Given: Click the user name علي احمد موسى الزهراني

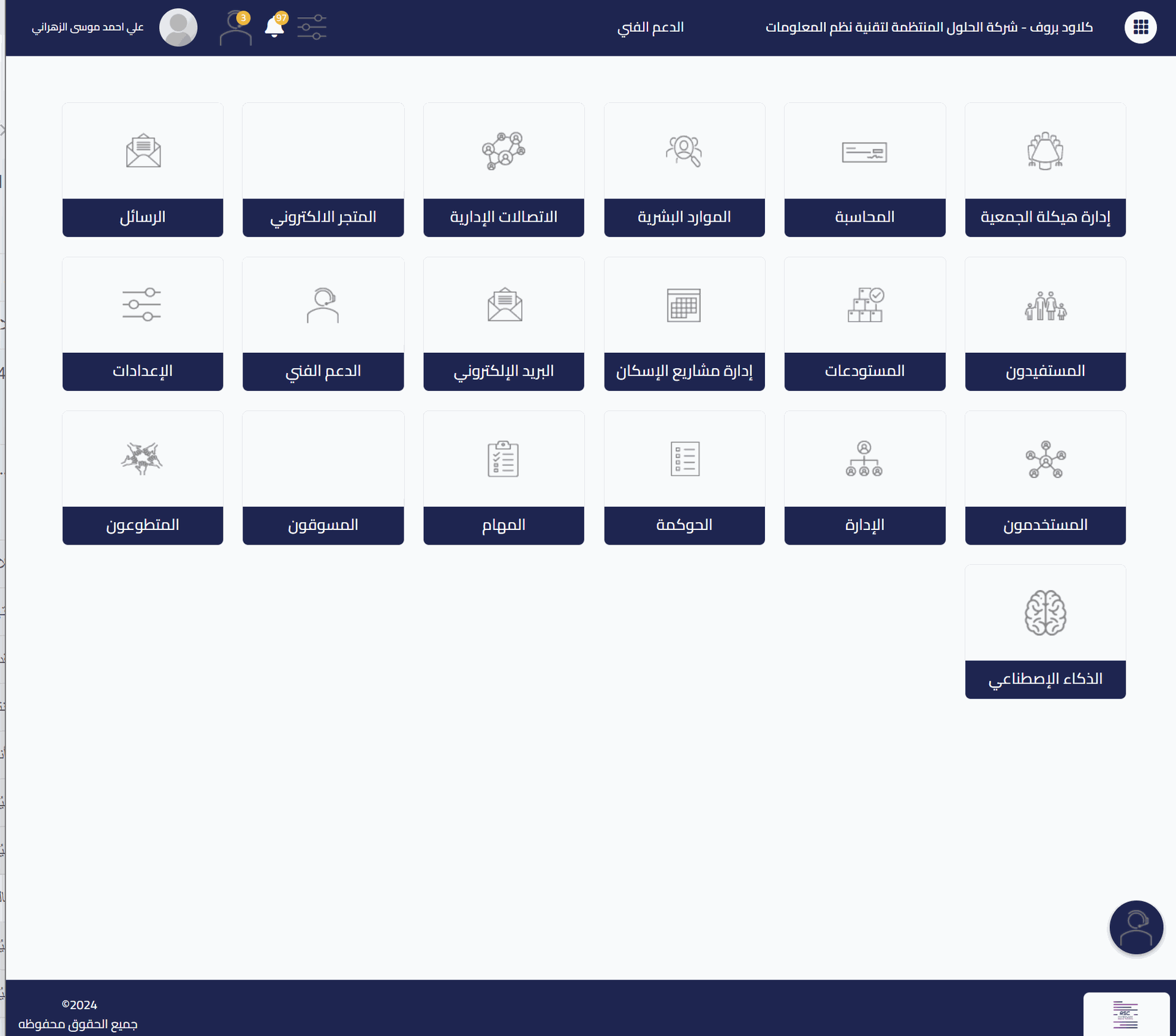Looking at the screenshot, I should [x=88, y=28].
